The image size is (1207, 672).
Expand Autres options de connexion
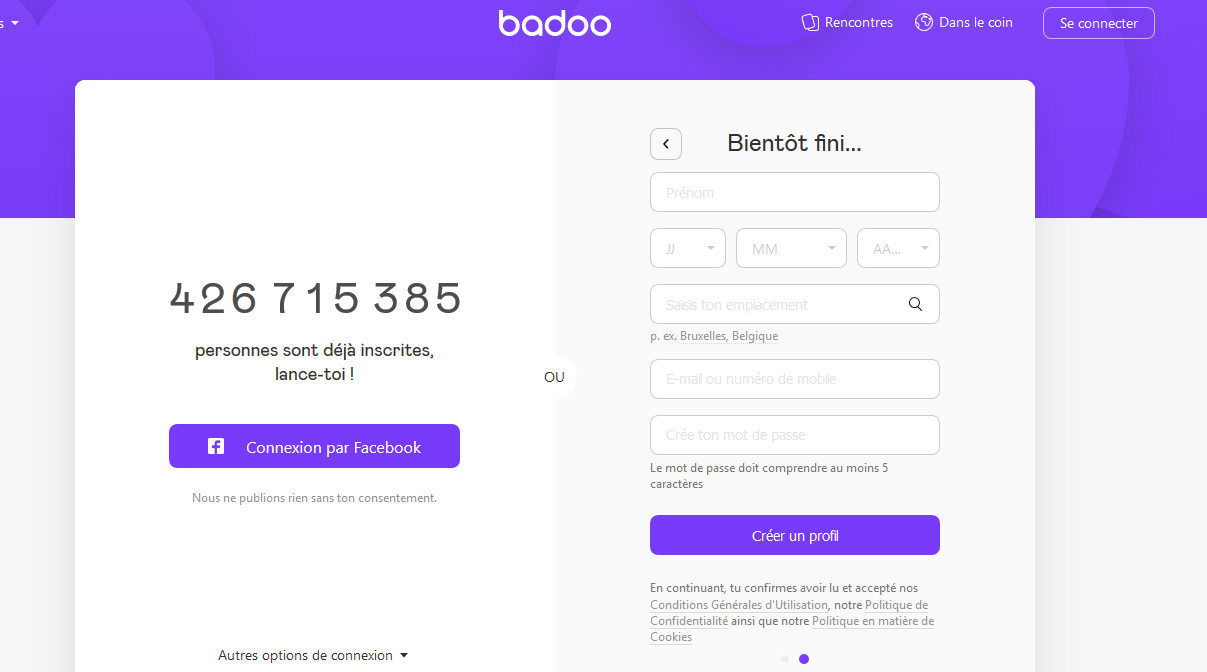coord(313,655)
